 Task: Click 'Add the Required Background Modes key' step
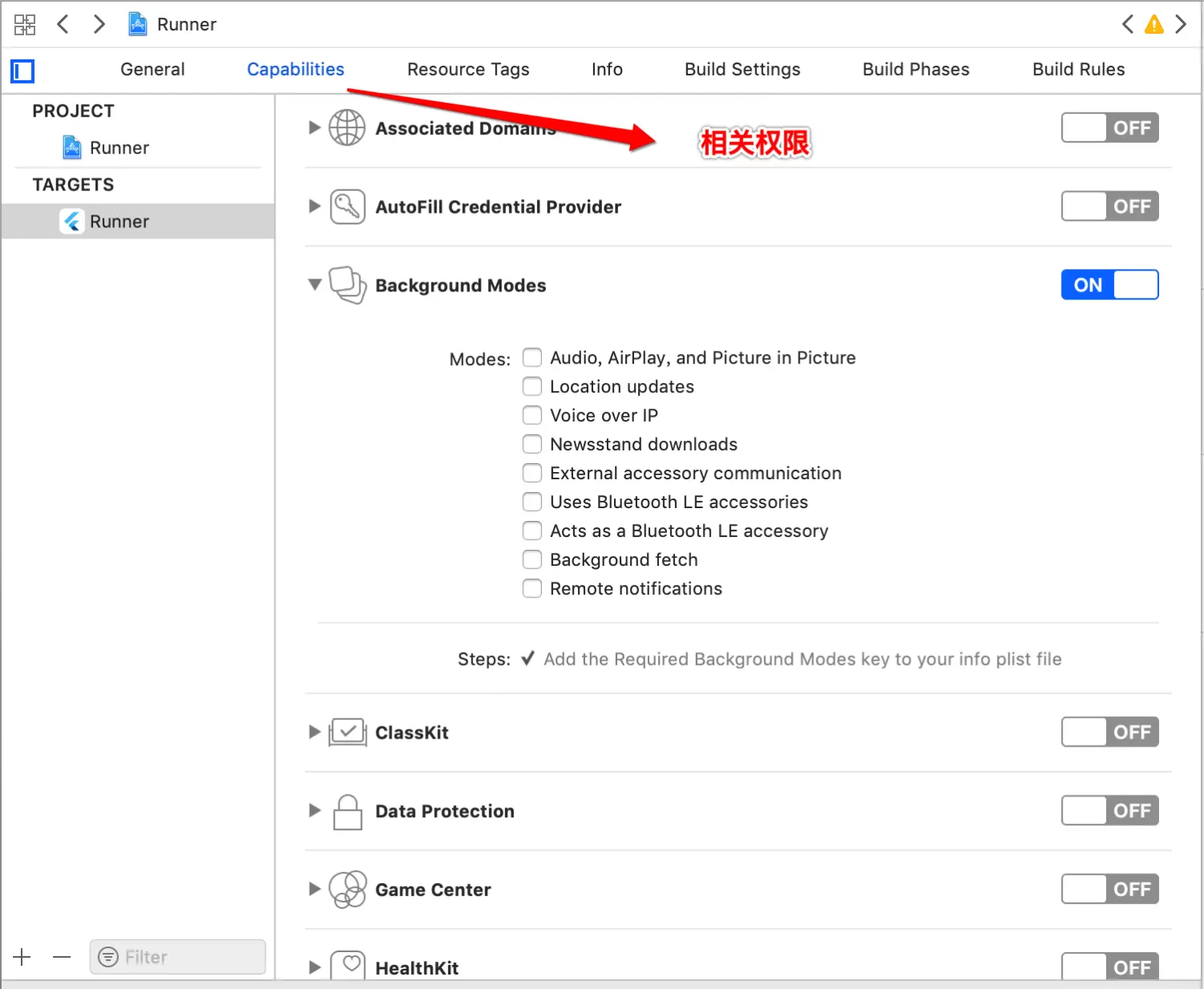pyautogui.click(x=803, y=659)
